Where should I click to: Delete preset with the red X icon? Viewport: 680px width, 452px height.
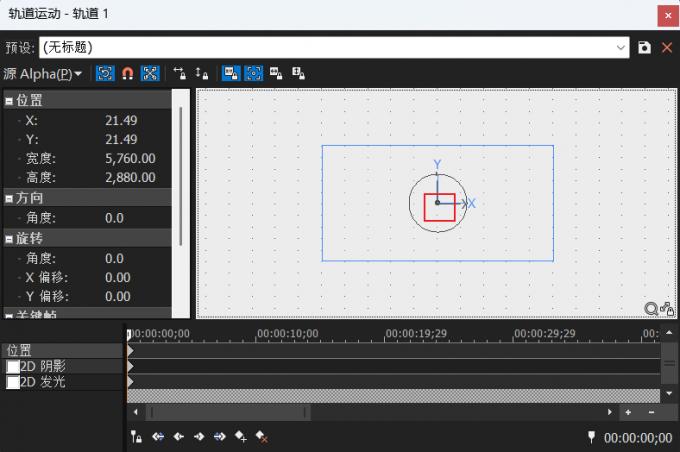[x=666, y=47]
